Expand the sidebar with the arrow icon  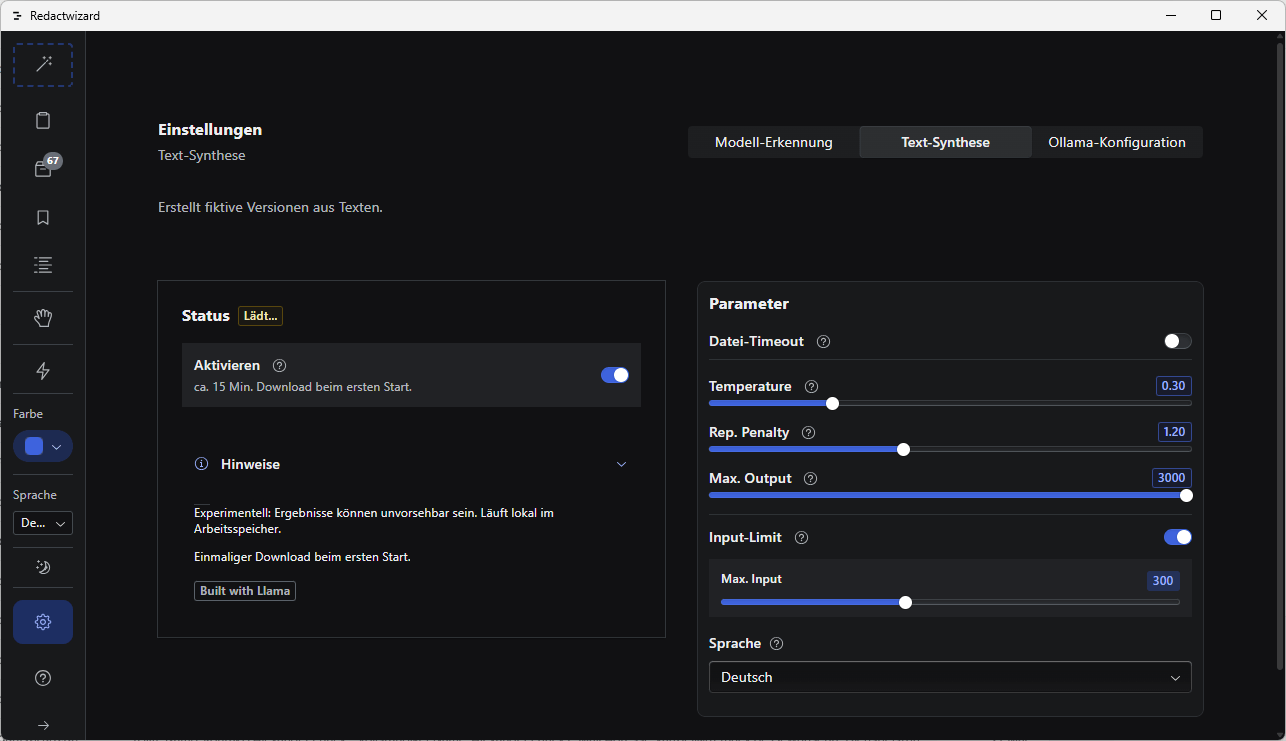pyautogui.click(x=43, y=725)
